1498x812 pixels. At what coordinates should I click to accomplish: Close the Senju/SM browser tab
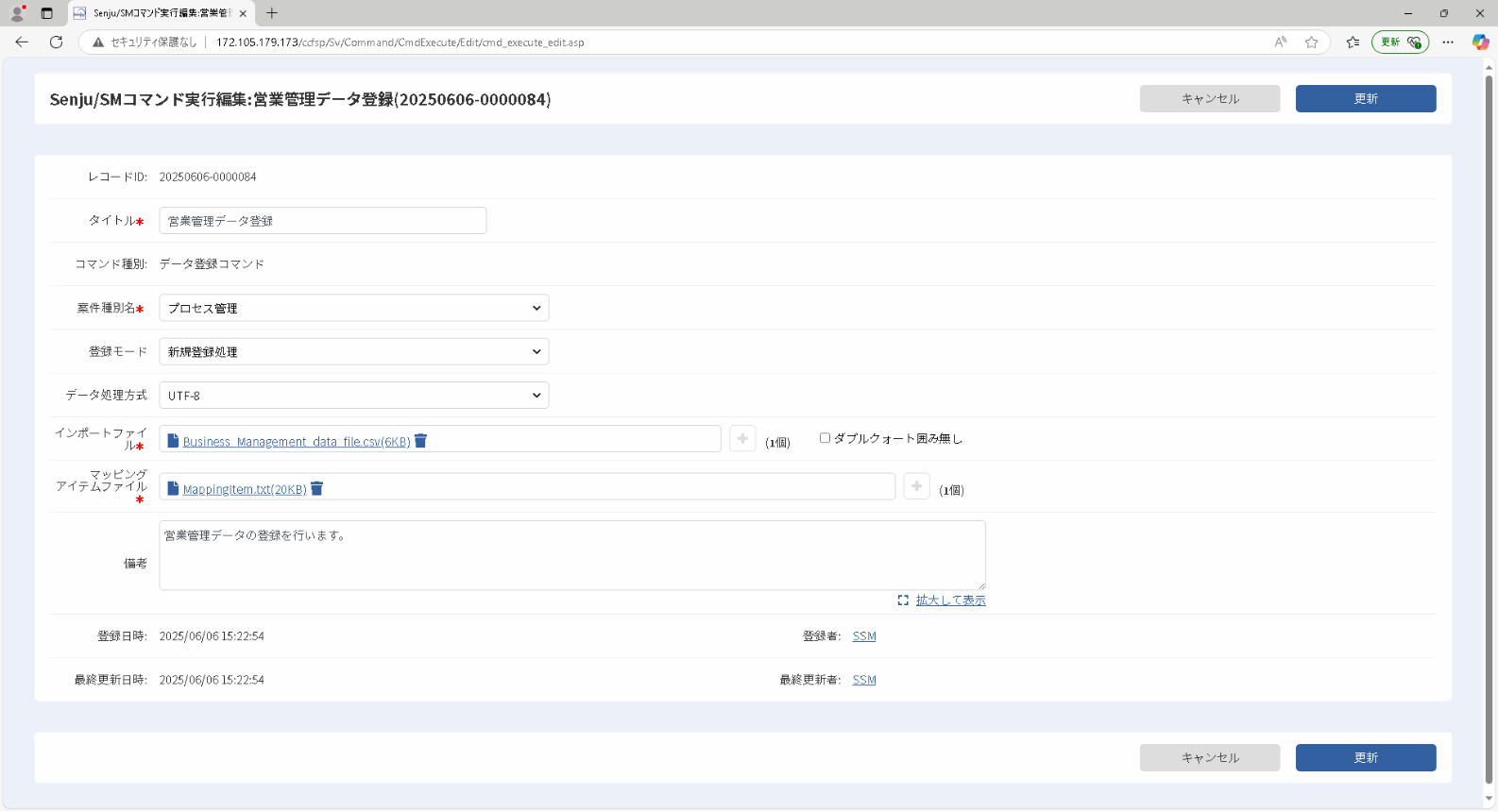click(x=243, y=13)
